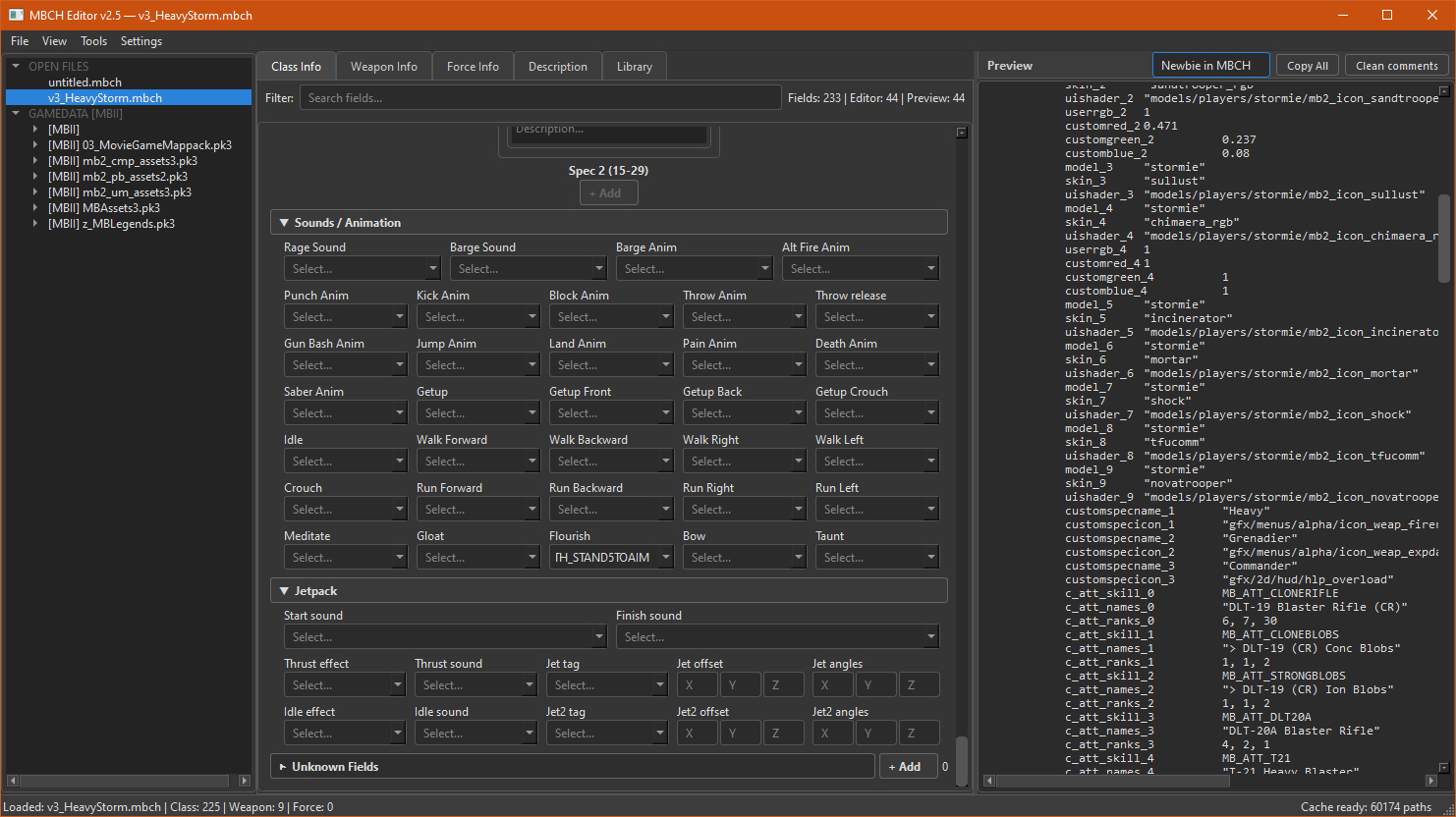Open the Tools menu
The height and width of the screenshot is (817, 1456).
(94, 41)
